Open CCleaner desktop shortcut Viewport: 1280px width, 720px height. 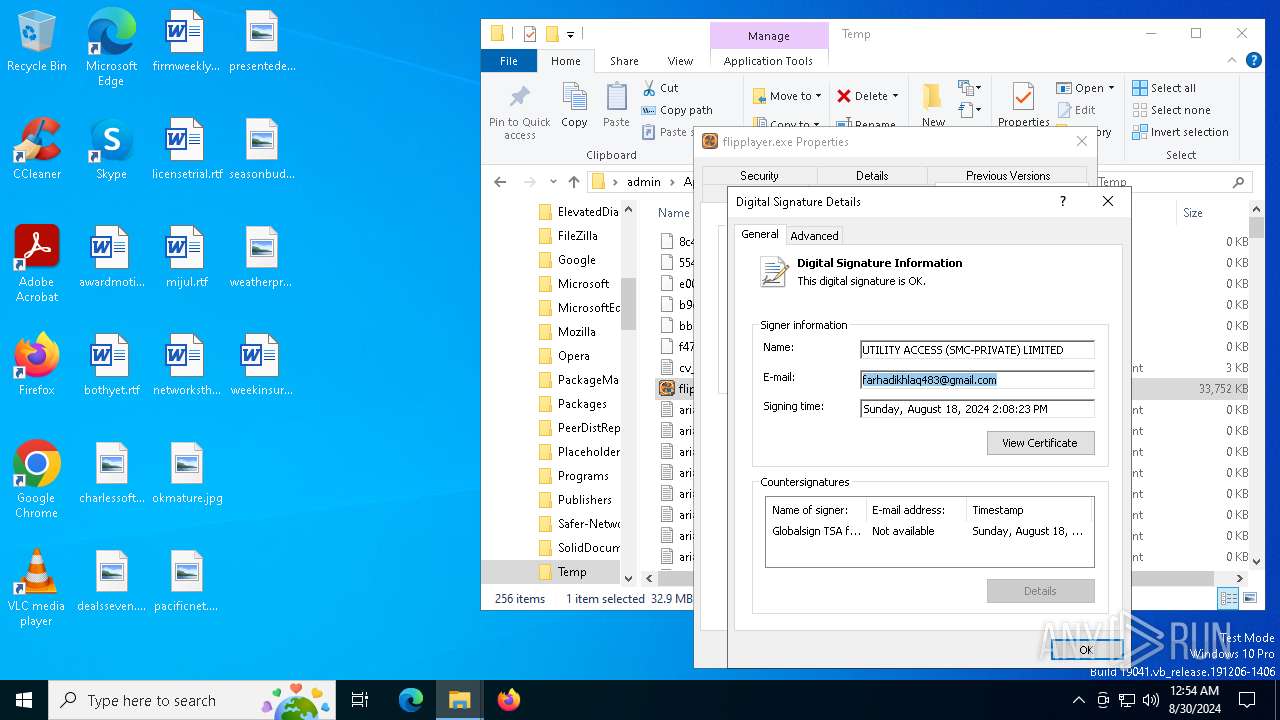coord(36,150)
